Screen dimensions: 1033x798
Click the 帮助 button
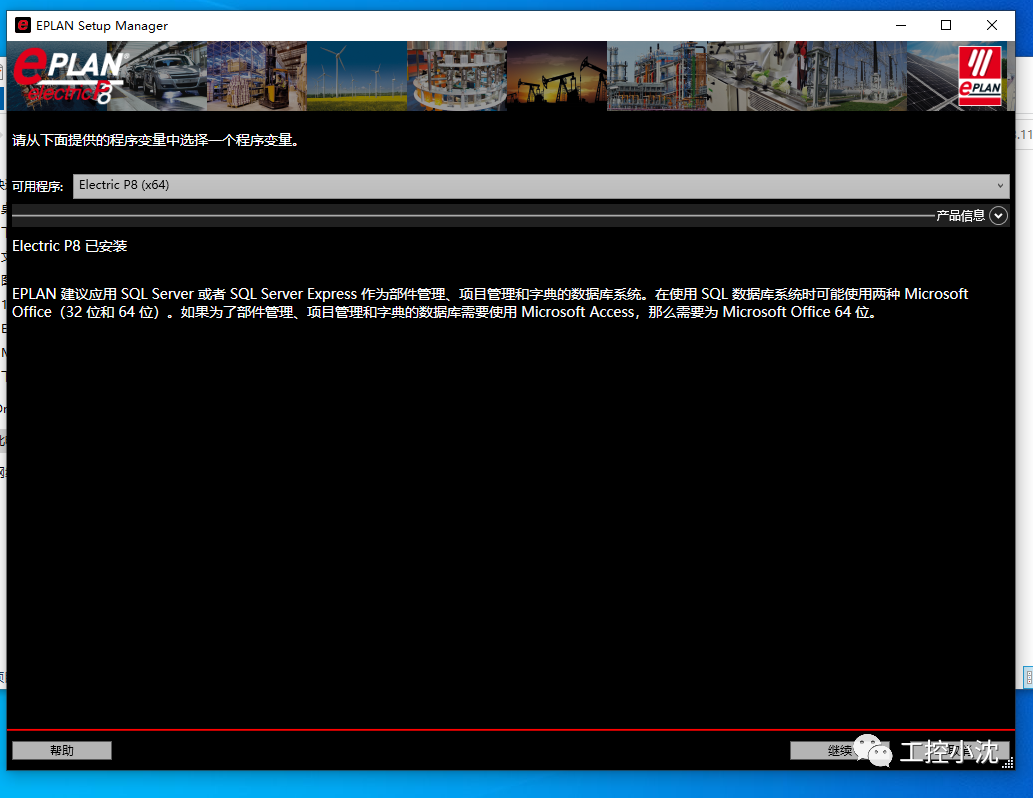[61, 750]
